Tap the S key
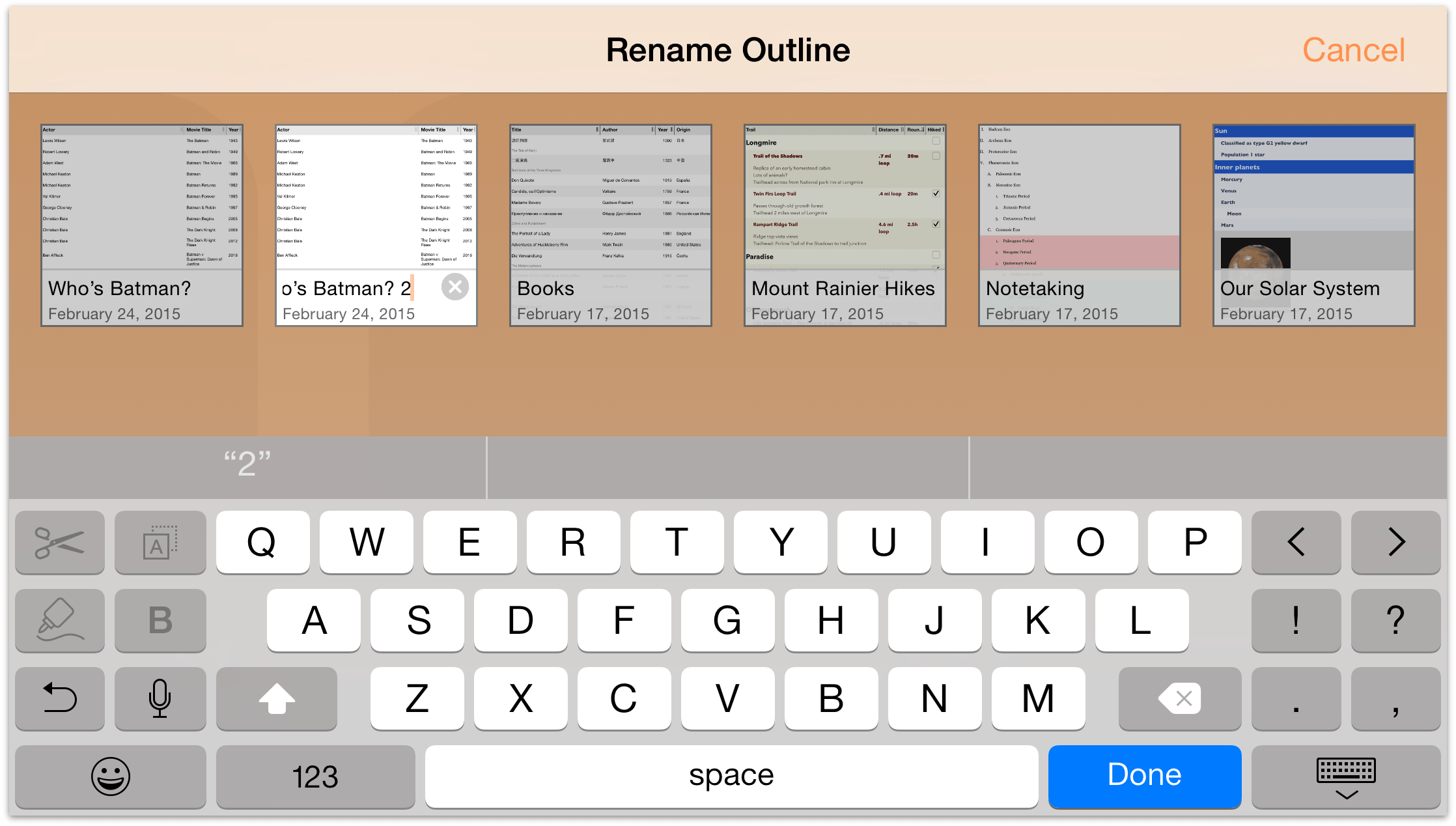This screenshot has height=826, width=1456. pos(417,620)
